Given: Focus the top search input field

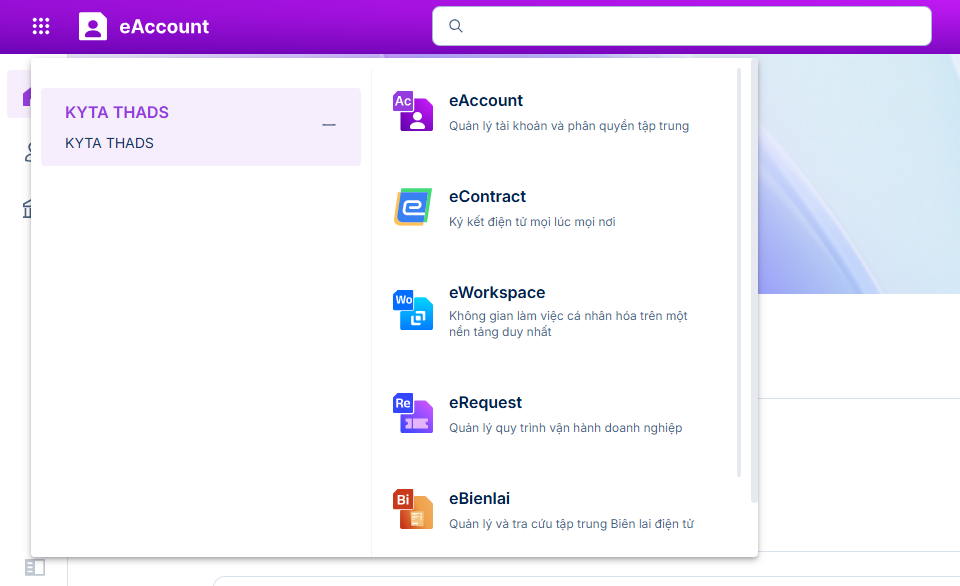Looking at the screenshot, I should pos(690,26).
